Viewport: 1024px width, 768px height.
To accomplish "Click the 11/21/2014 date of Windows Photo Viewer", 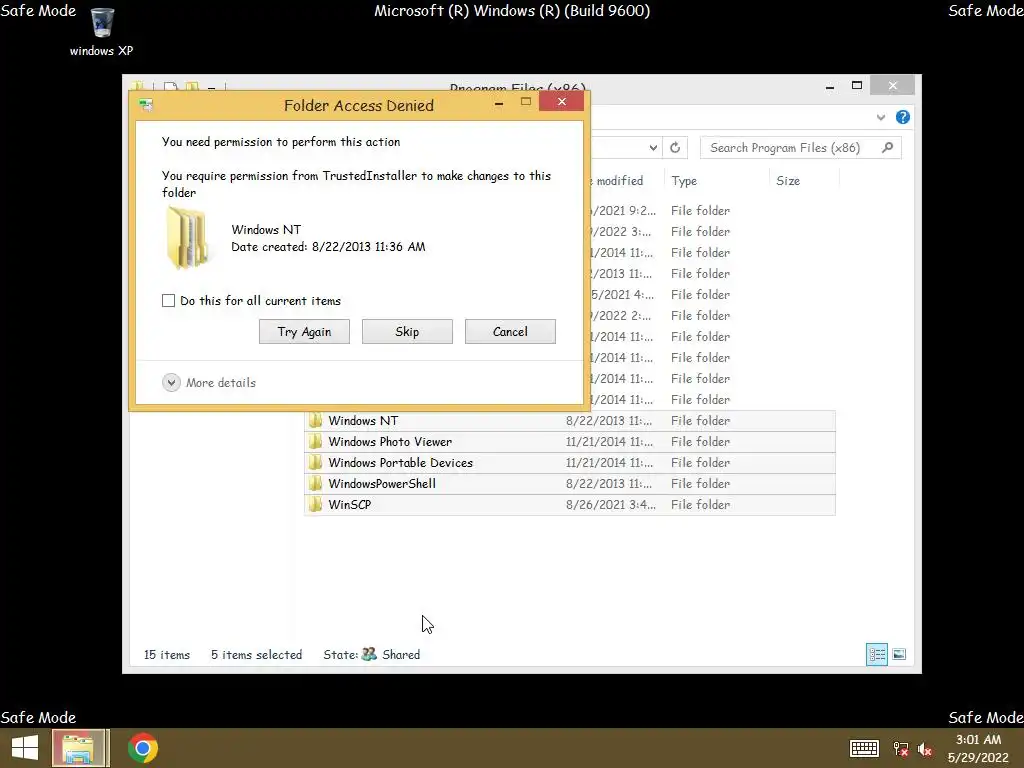I will click(609, 442).
